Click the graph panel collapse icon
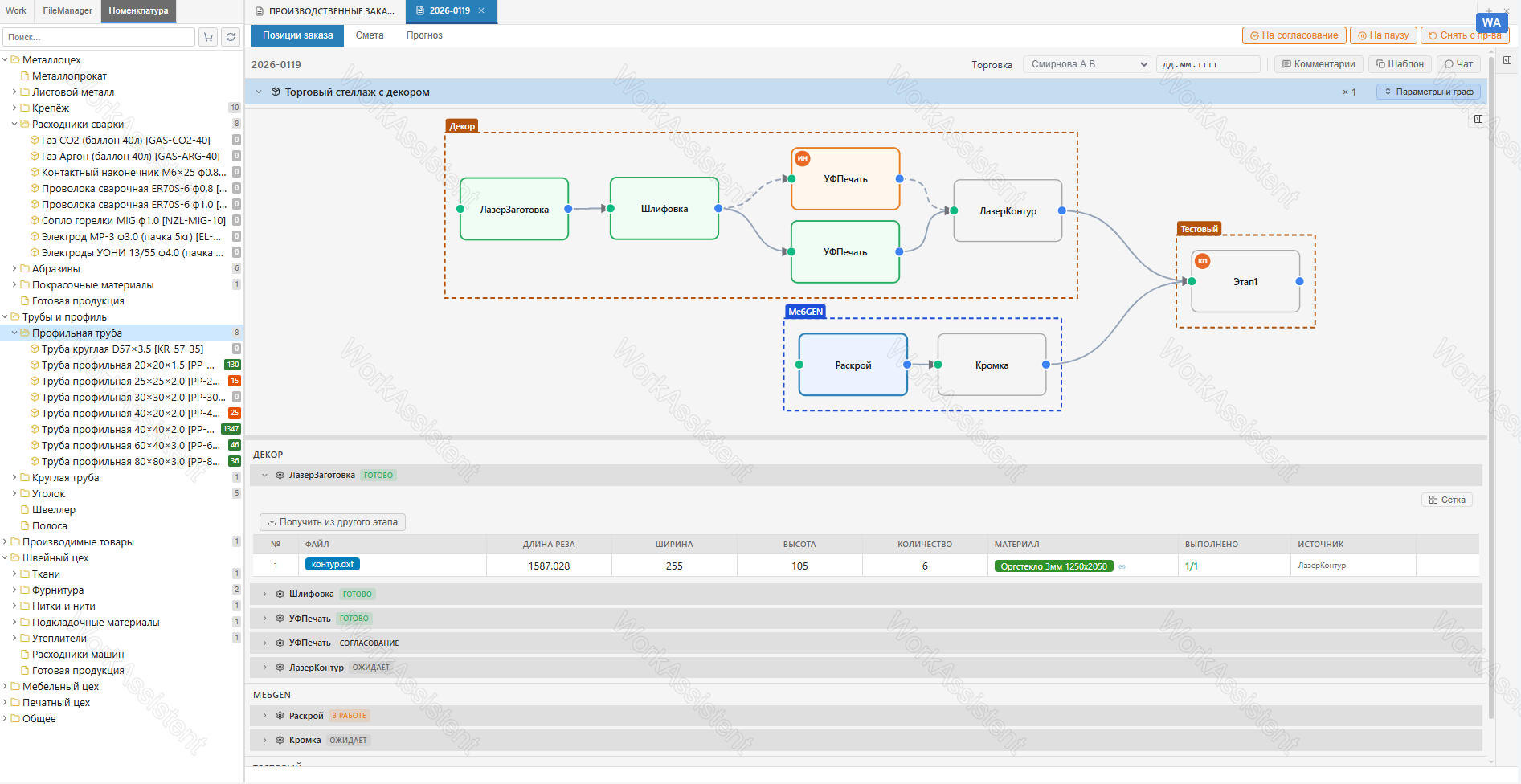The width and height of the screenshot is (1521, 784). pyautogui.click(x=1478, y=119)
